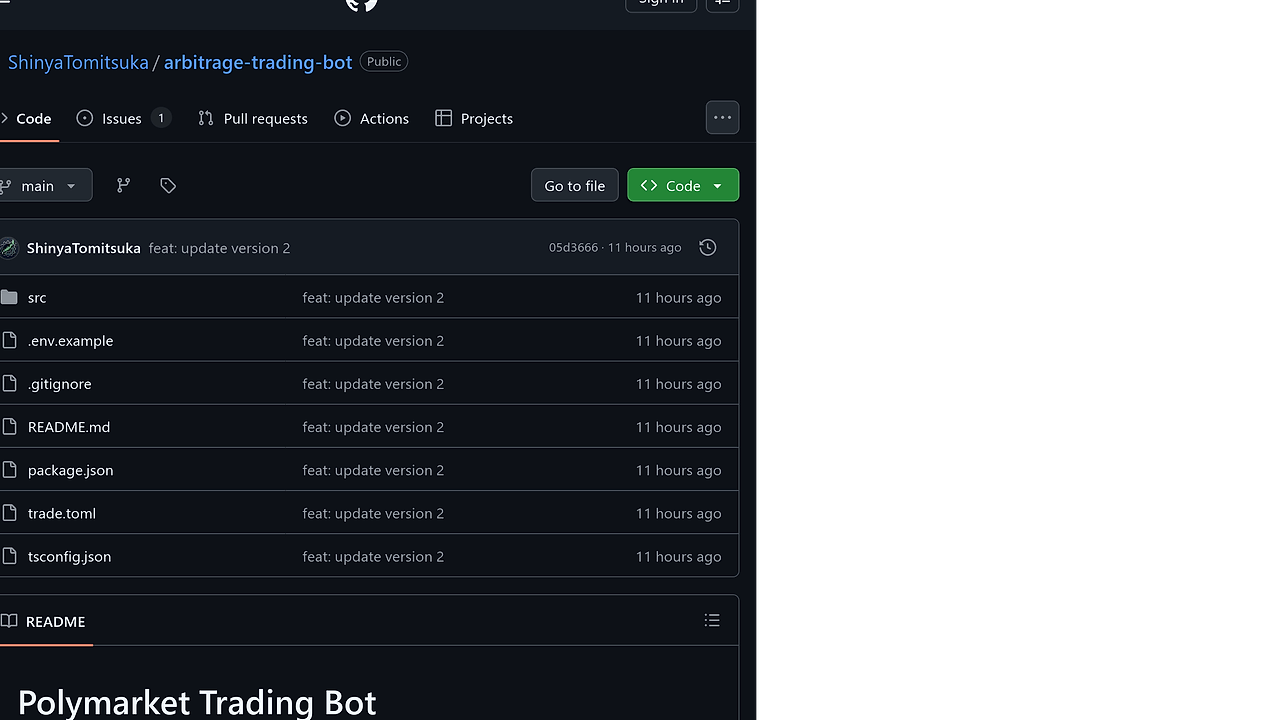The image size is (1280, 720).
Task: Click commit message in .env.example row
Action: (373, 340)
